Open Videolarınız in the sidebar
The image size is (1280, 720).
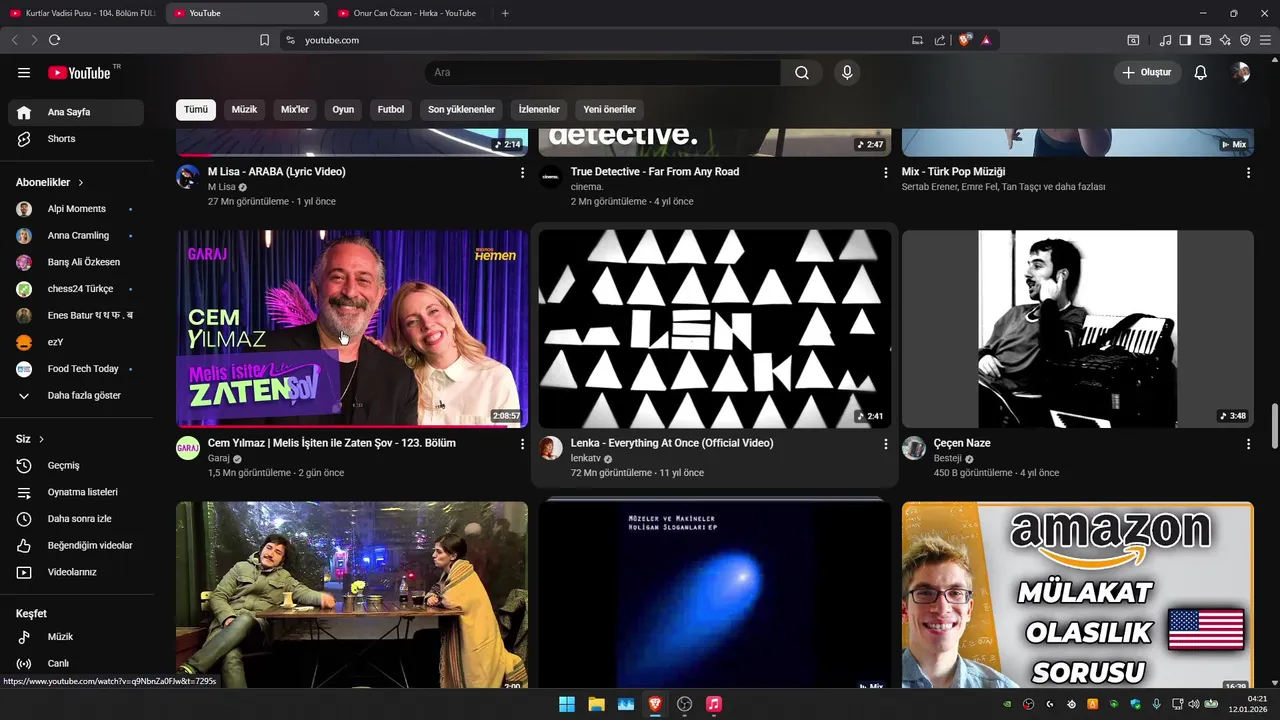coord(76,572)
